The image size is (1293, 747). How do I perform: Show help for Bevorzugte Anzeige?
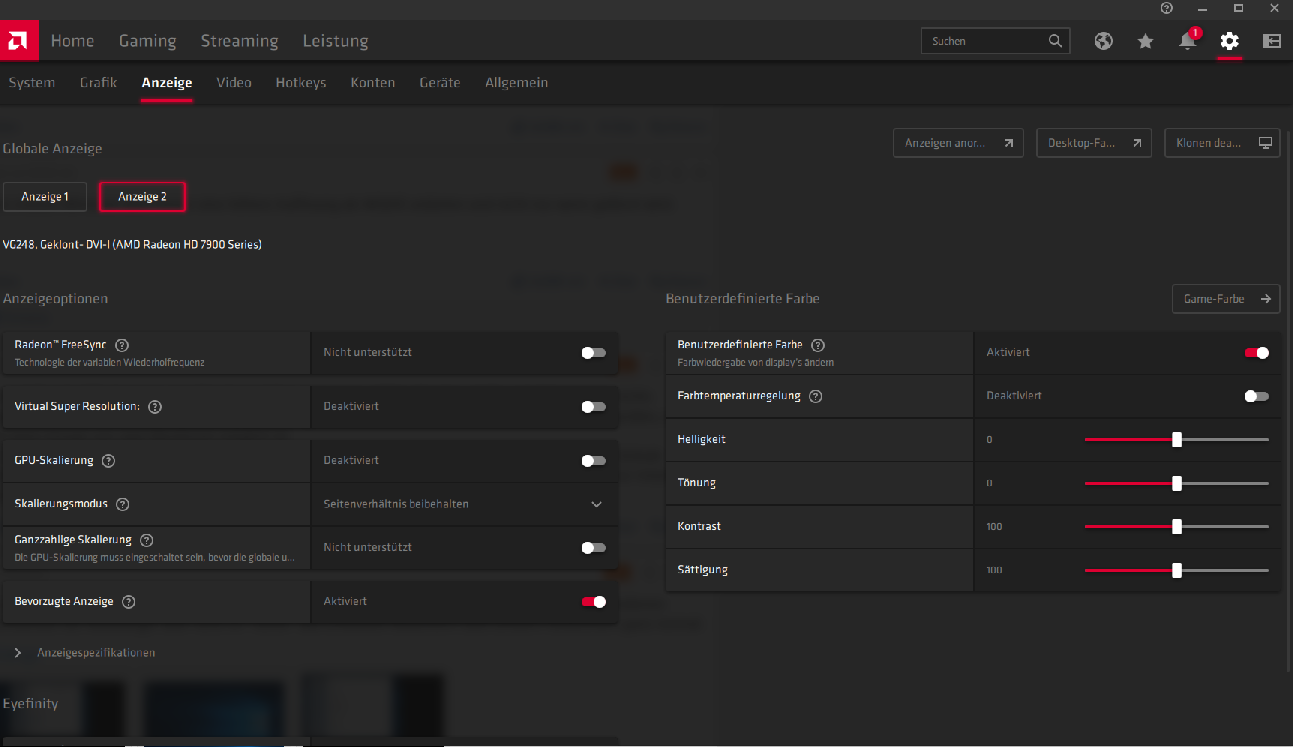[x=128, y=602]
